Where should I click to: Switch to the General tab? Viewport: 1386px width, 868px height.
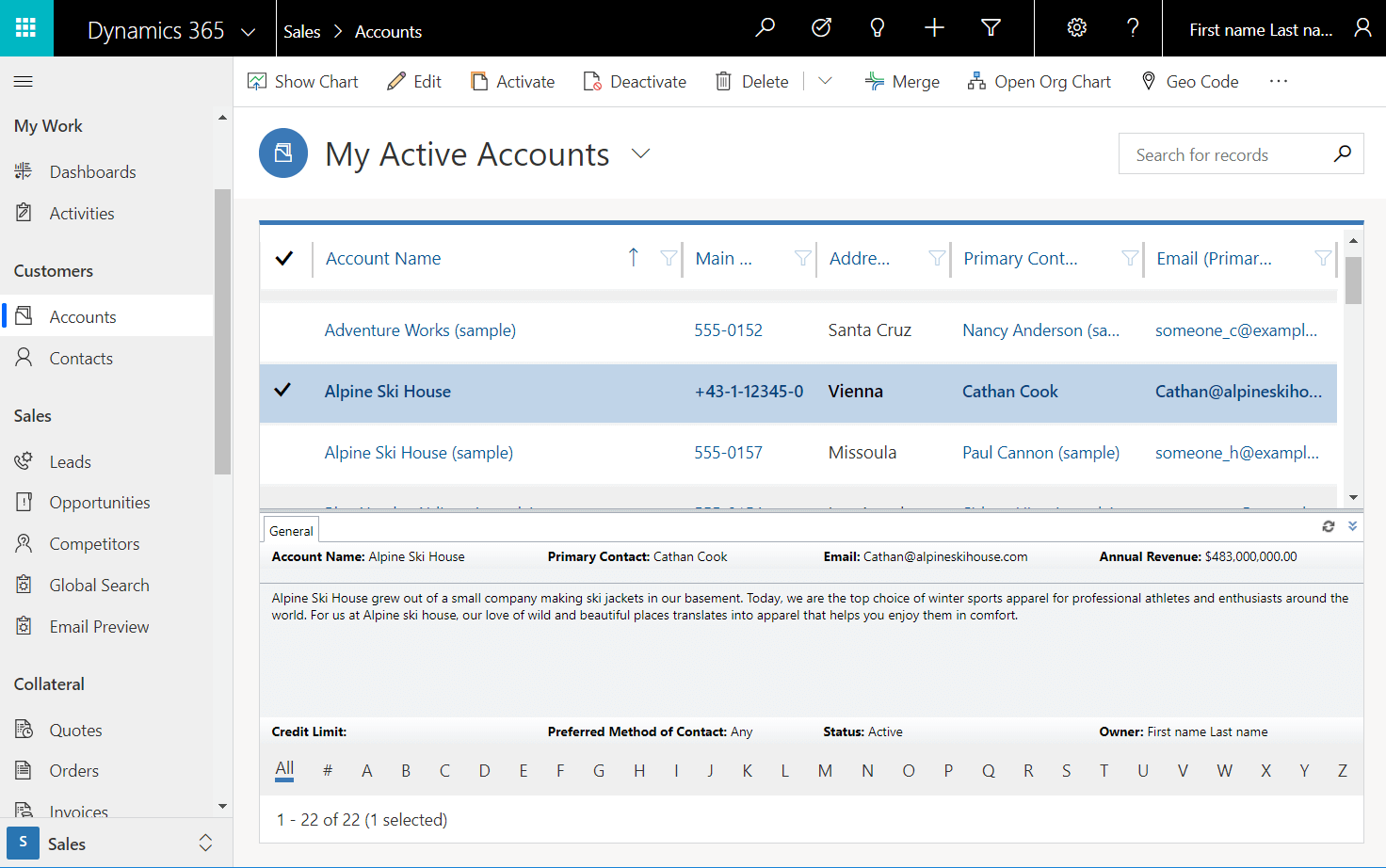[290, 529]
